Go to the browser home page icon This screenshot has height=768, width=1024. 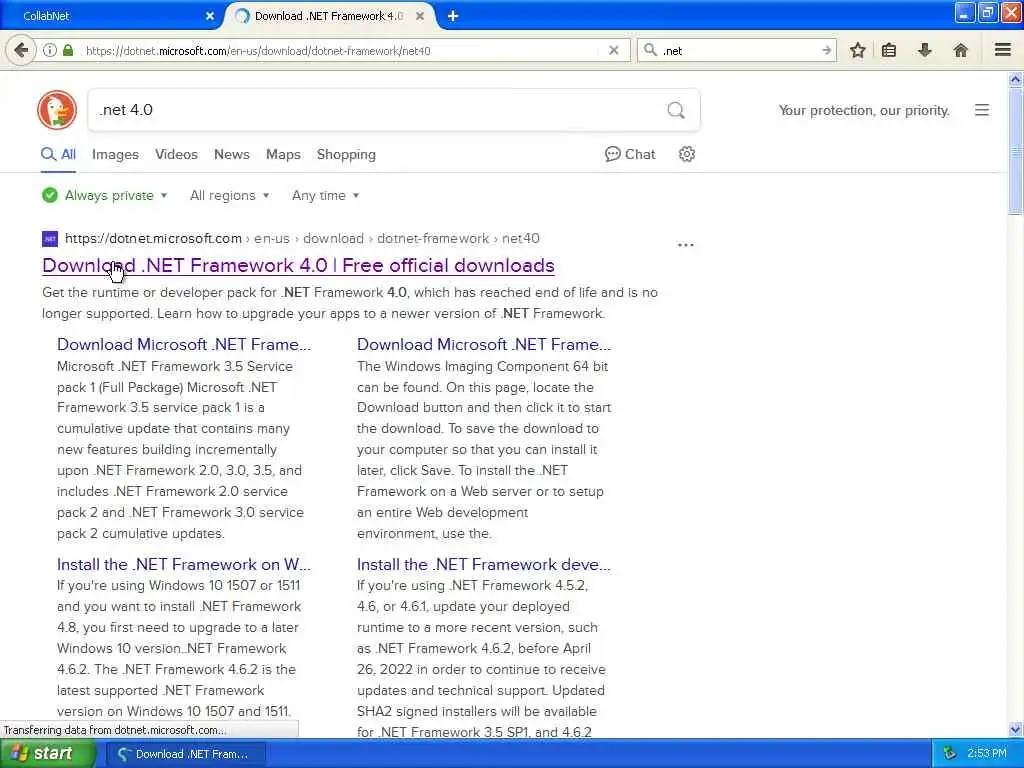pyautogui.click(x=960, y=50)
